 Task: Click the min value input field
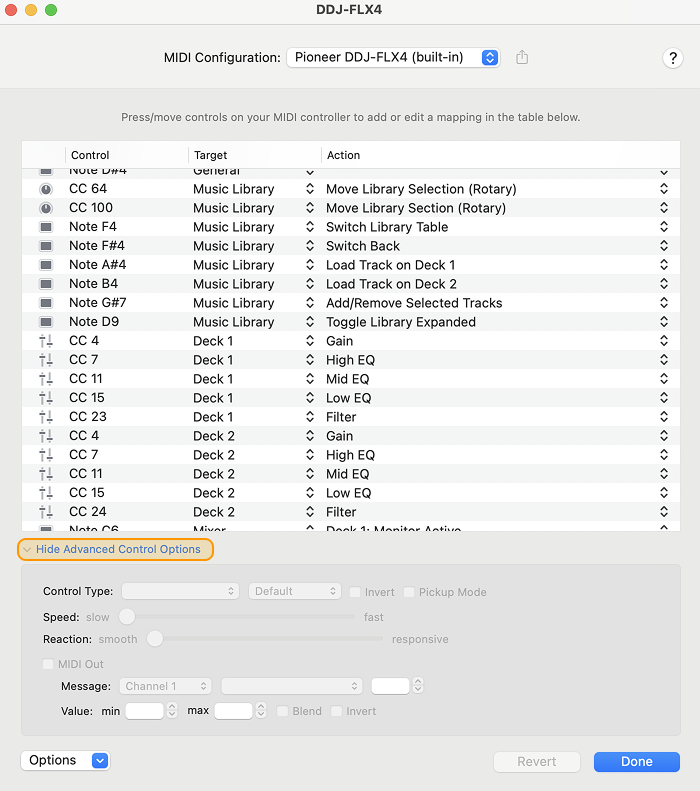click(144, 711)
